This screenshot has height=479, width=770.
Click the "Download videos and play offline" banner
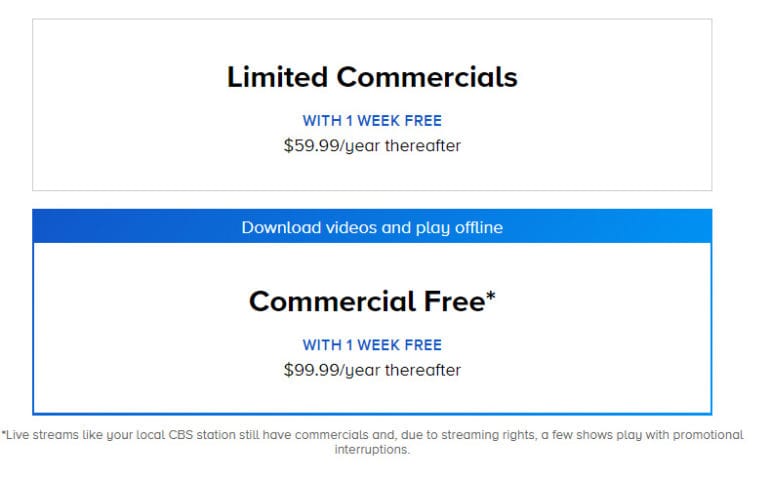coord(371,227)
